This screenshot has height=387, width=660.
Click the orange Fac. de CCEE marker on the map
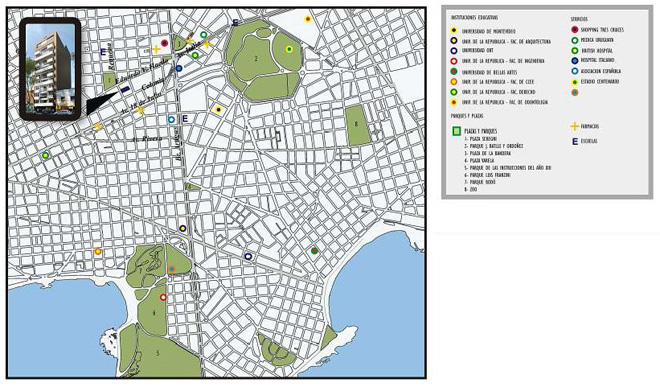[98, 251]
